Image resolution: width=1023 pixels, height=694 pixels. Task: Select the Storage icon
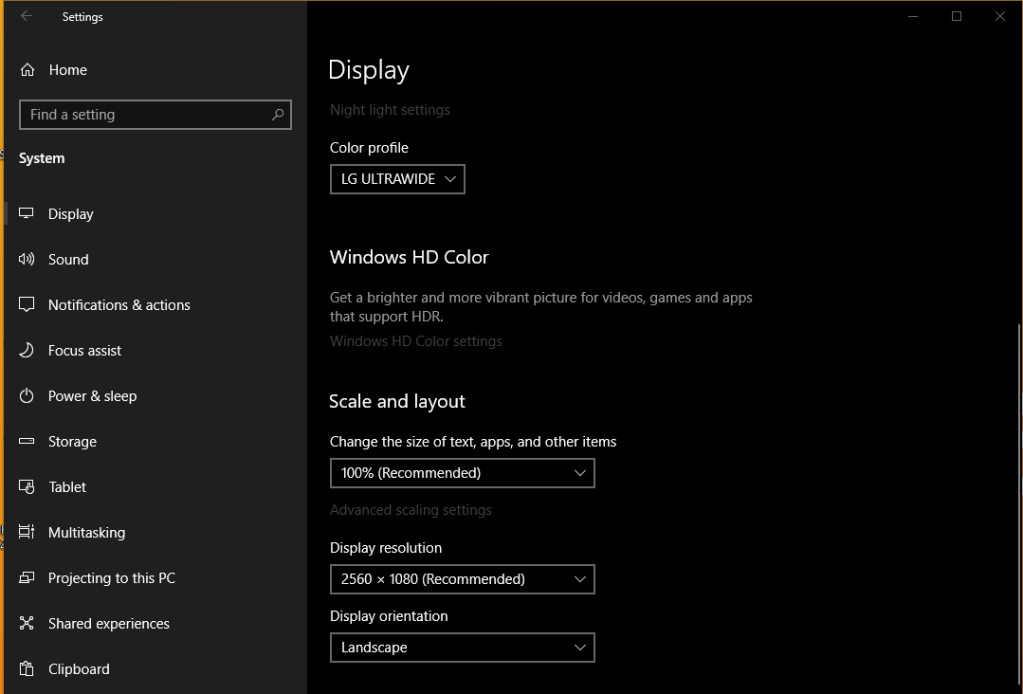pyautogui.click(x=26, y=441)
